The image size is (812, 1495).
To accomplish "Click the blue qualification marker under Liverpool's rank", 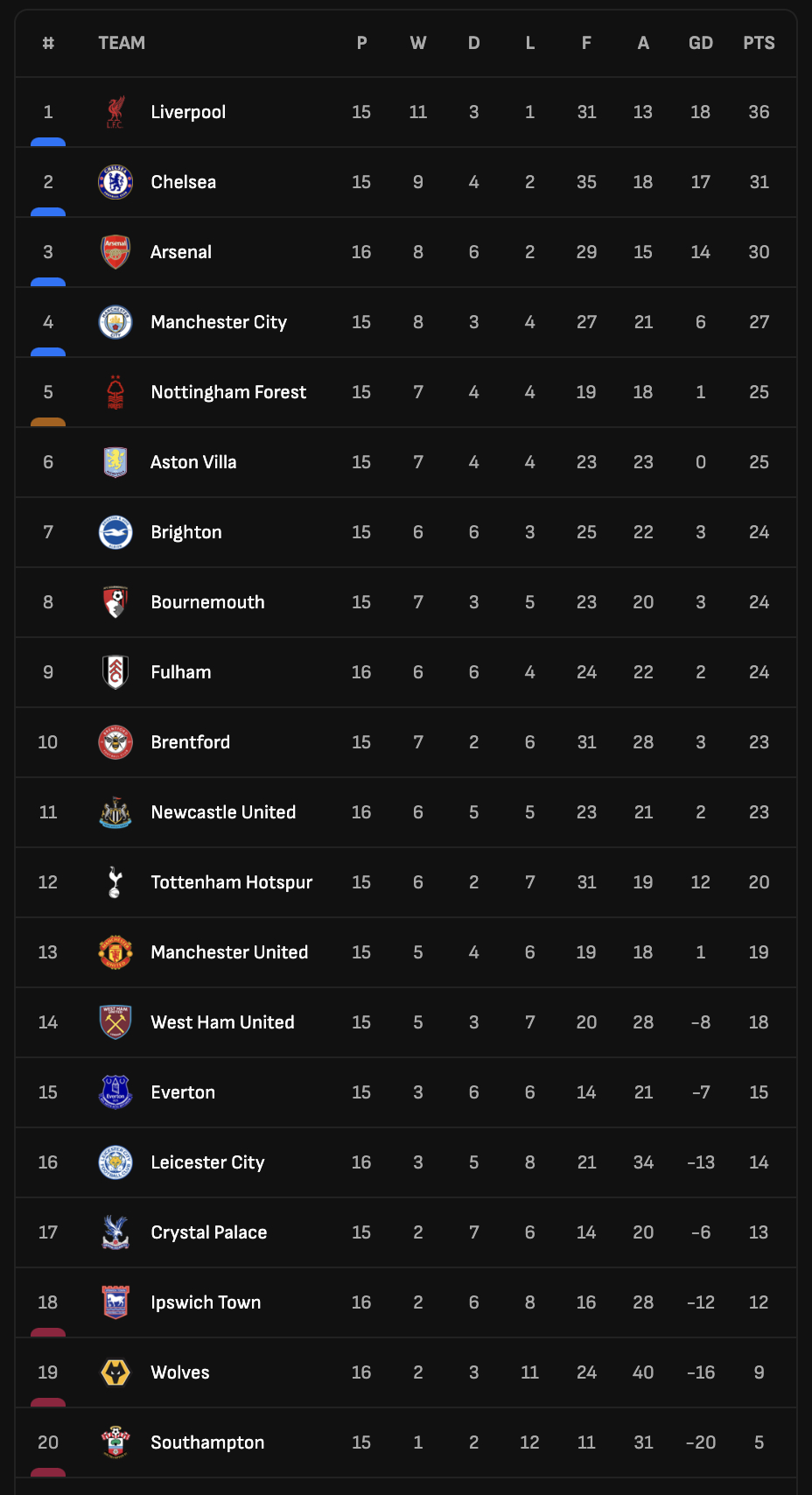I will (x=48, y=142).
